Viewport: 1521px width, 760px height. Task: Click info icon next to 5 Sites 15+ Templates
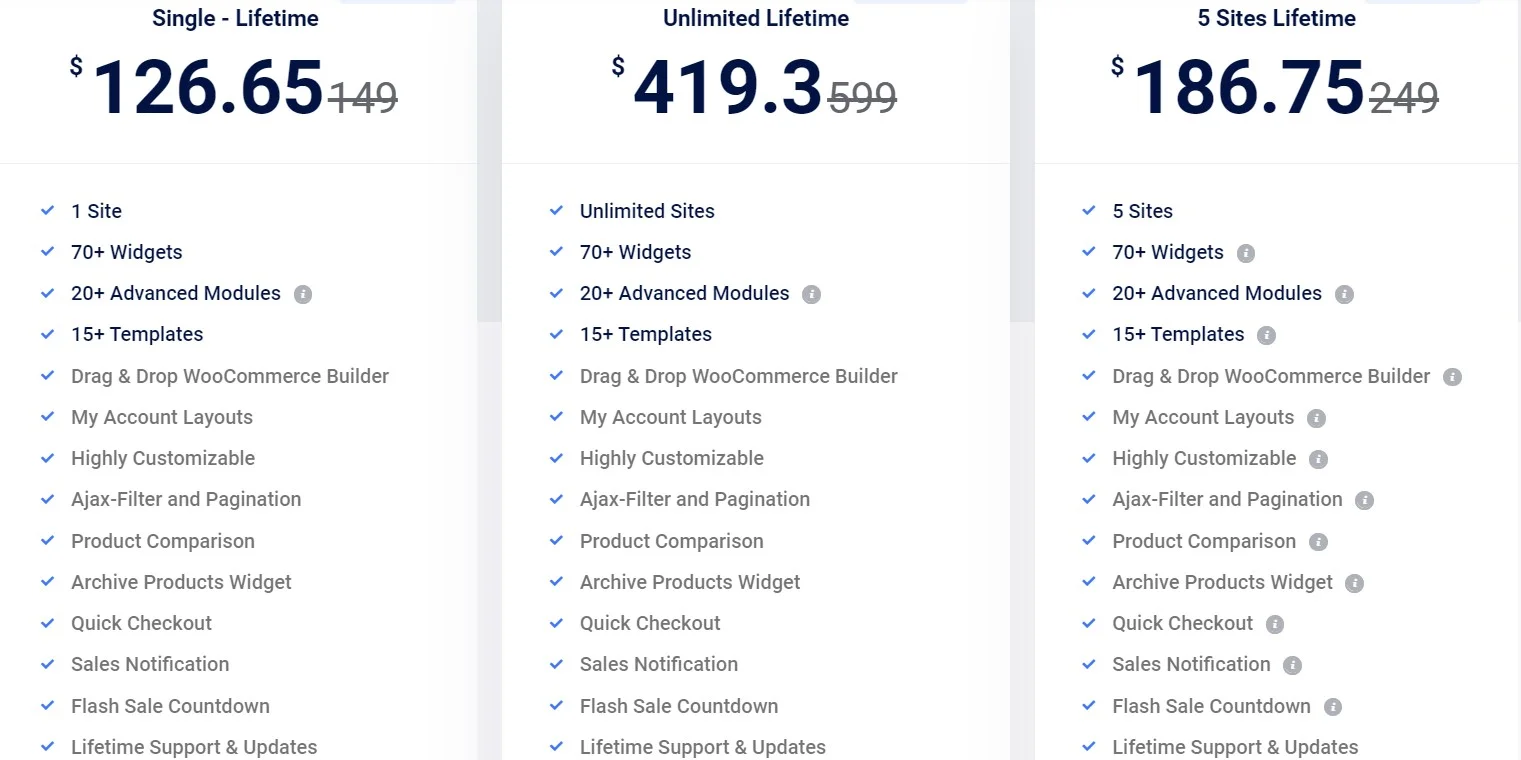point(1267,336)
